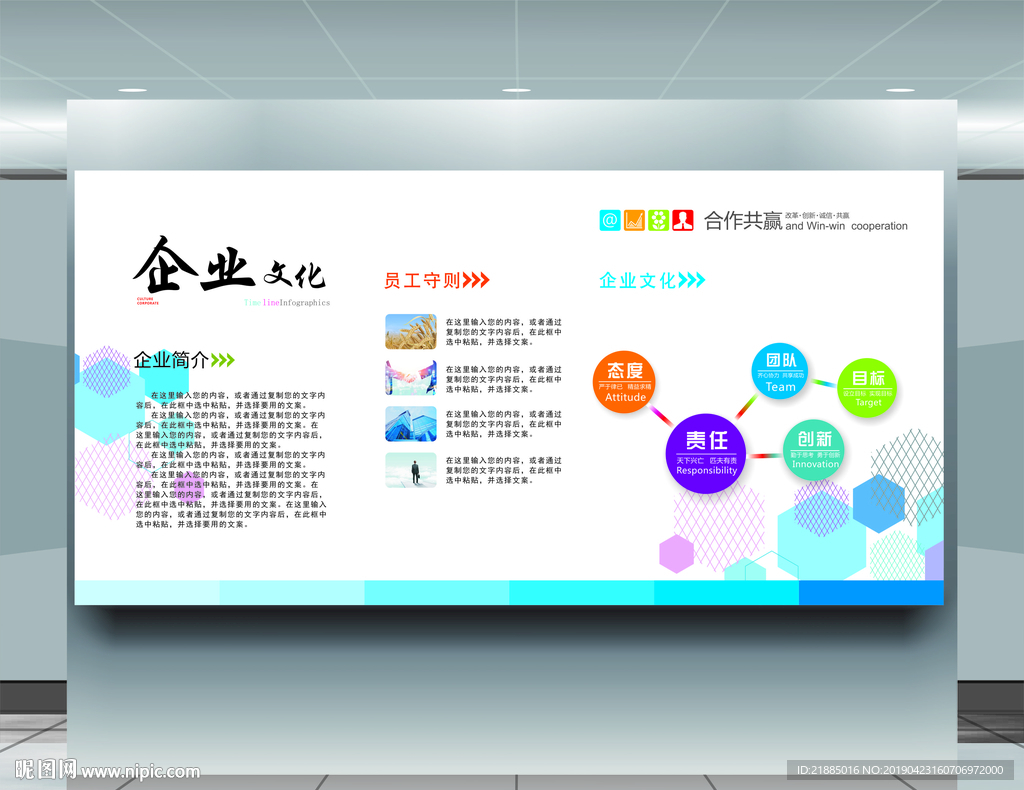Expand the green arrows beside 企业简介

point(222,360)
